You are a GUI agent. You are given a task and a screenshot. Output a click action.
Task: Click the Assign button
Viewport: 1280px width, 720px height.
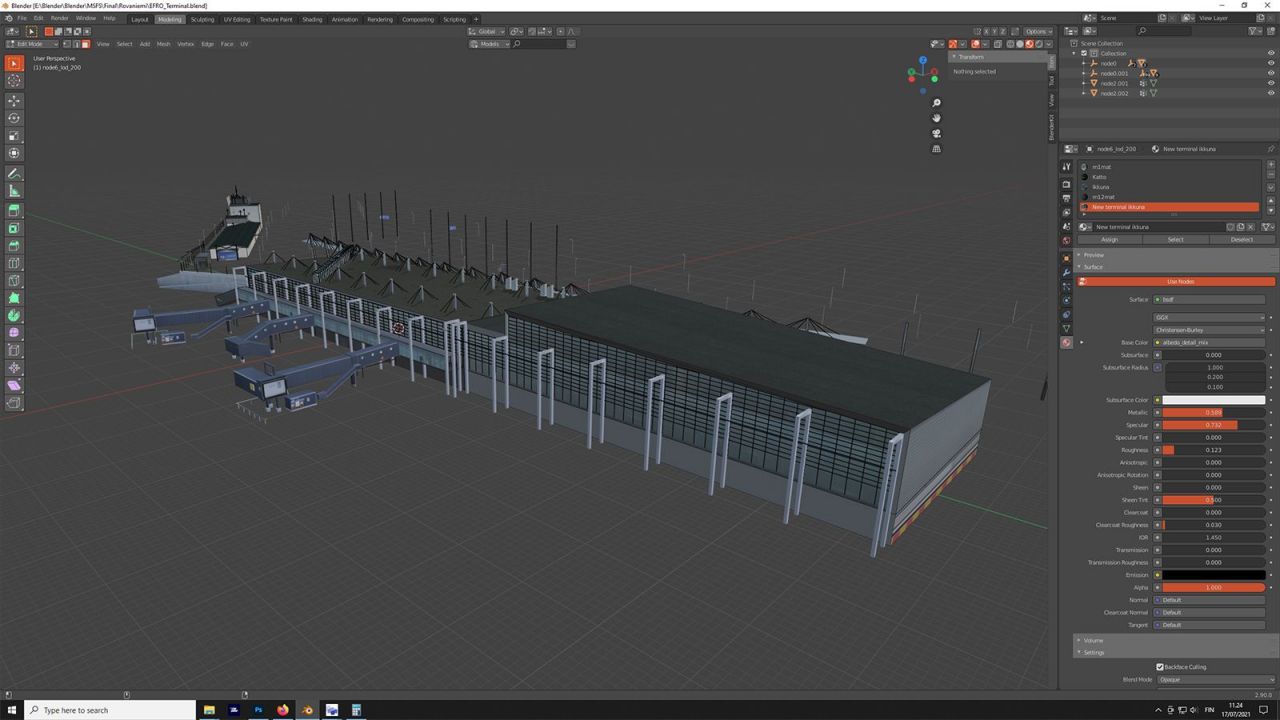pos(1109,239)
